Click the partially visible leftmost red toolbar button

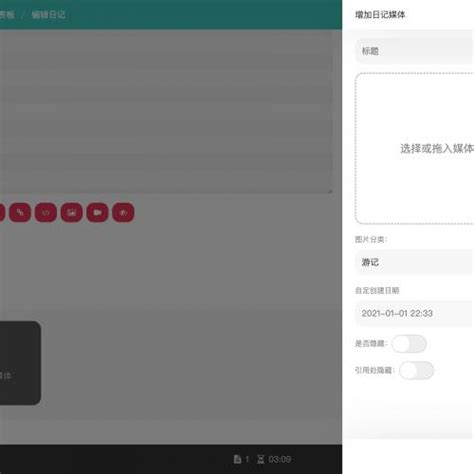[2, 212]
